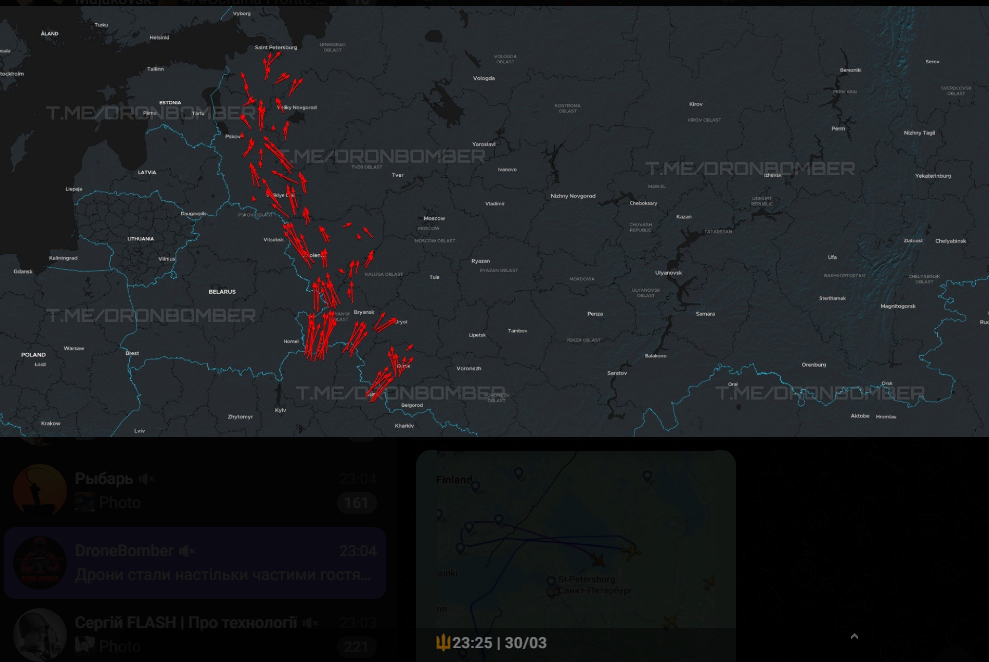Click the muted speaker icon beside DroneBomber
The width and height of the screenshot is (989, 662).
coord(187,551)
